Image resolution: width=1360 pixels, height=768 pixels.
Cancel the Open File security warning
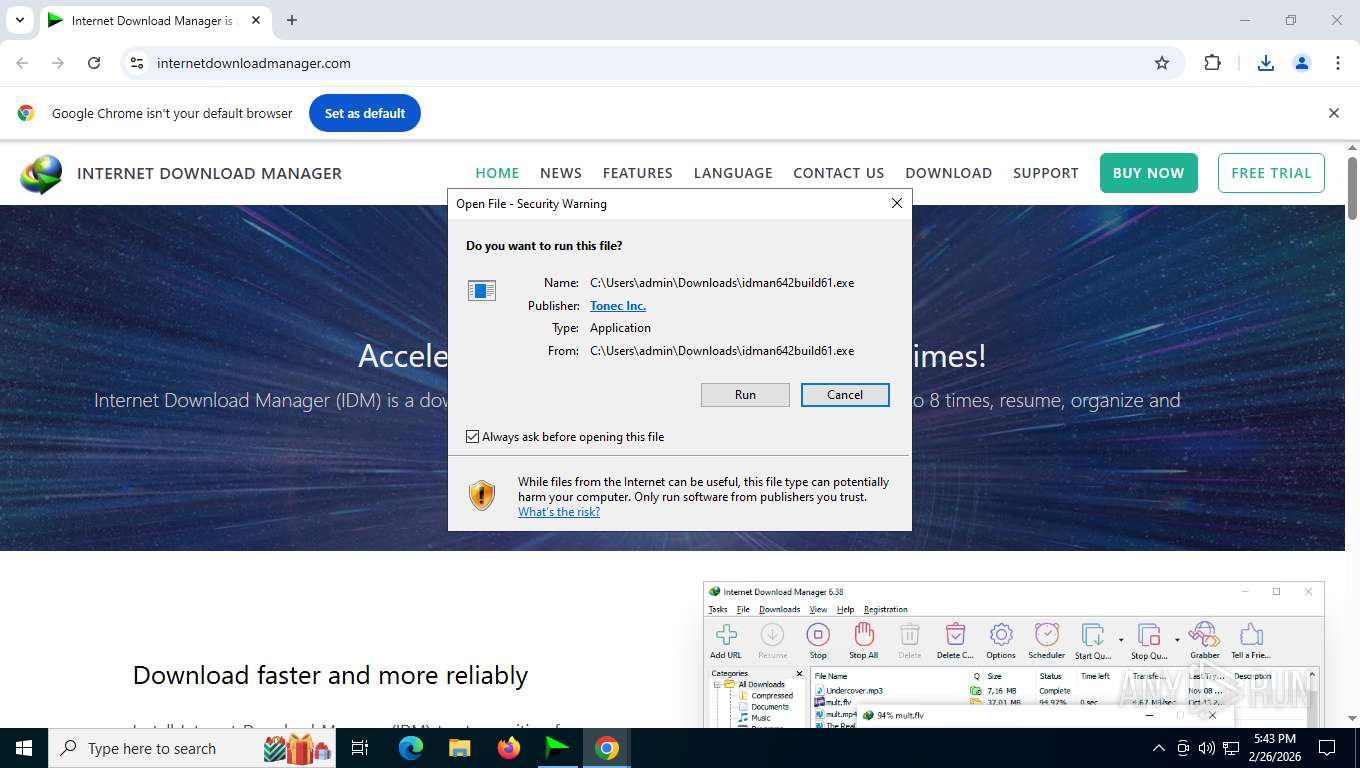point(845,395)
